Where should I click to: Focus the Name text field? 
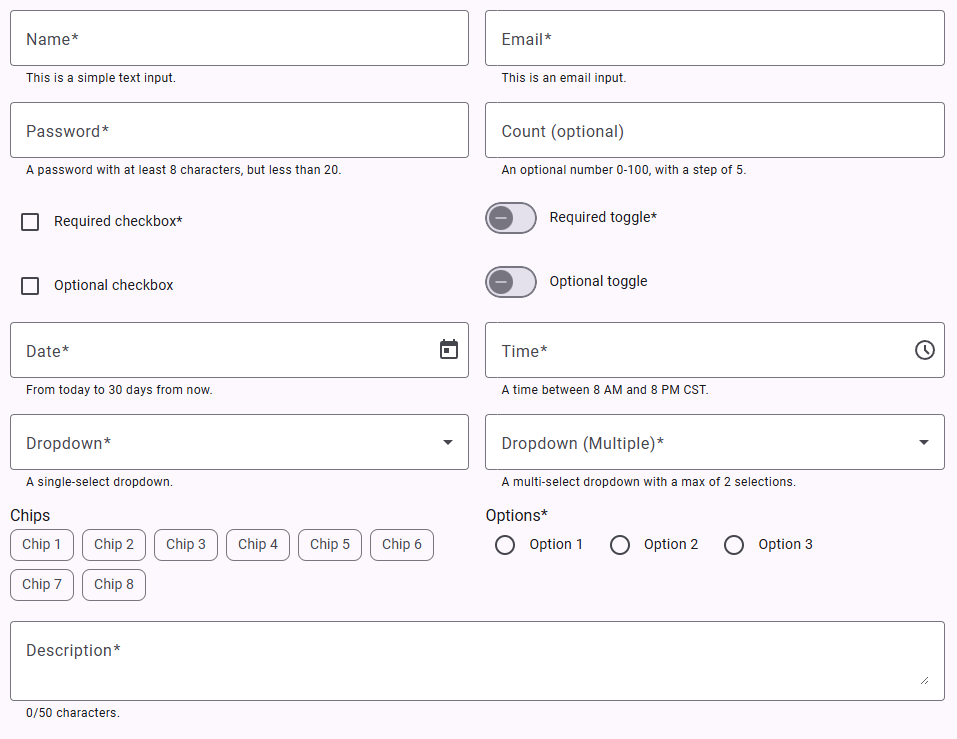(x=239, y=39)
